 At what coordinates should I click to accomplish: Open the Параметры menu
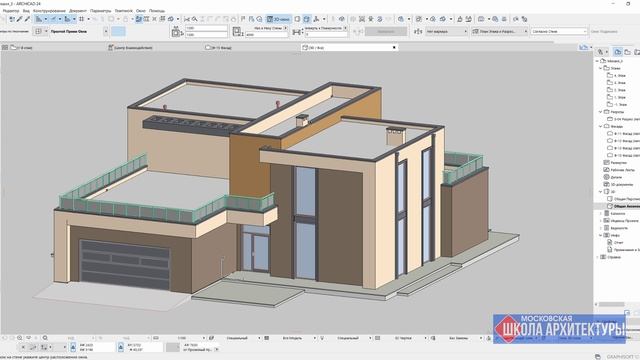[100, 11]
